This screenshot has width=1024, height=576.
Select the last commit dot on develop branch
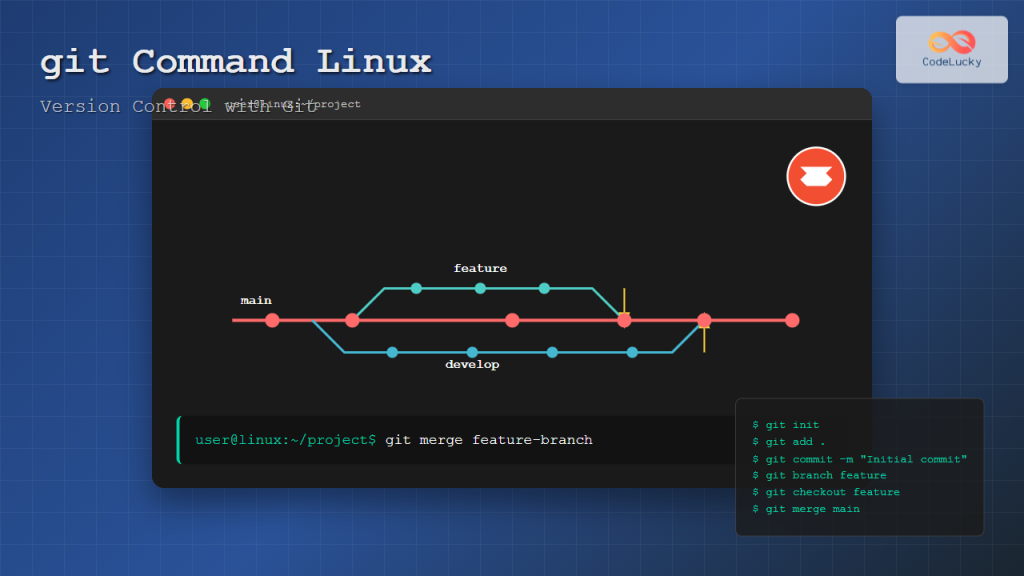631,351
